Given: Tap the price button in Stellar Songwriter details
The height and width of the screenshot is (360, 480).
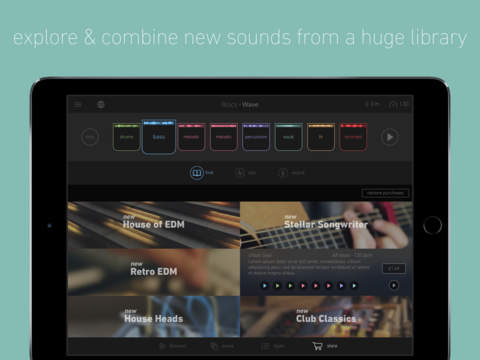Looking at the screenshot, I should 394,268.
